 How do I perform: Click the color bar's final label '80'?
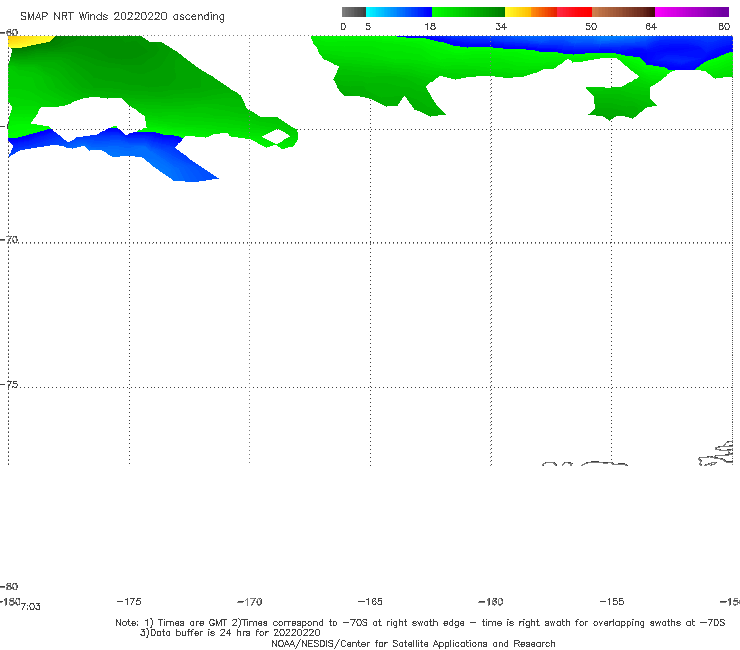pyautogui.click(x=724, y=27)
